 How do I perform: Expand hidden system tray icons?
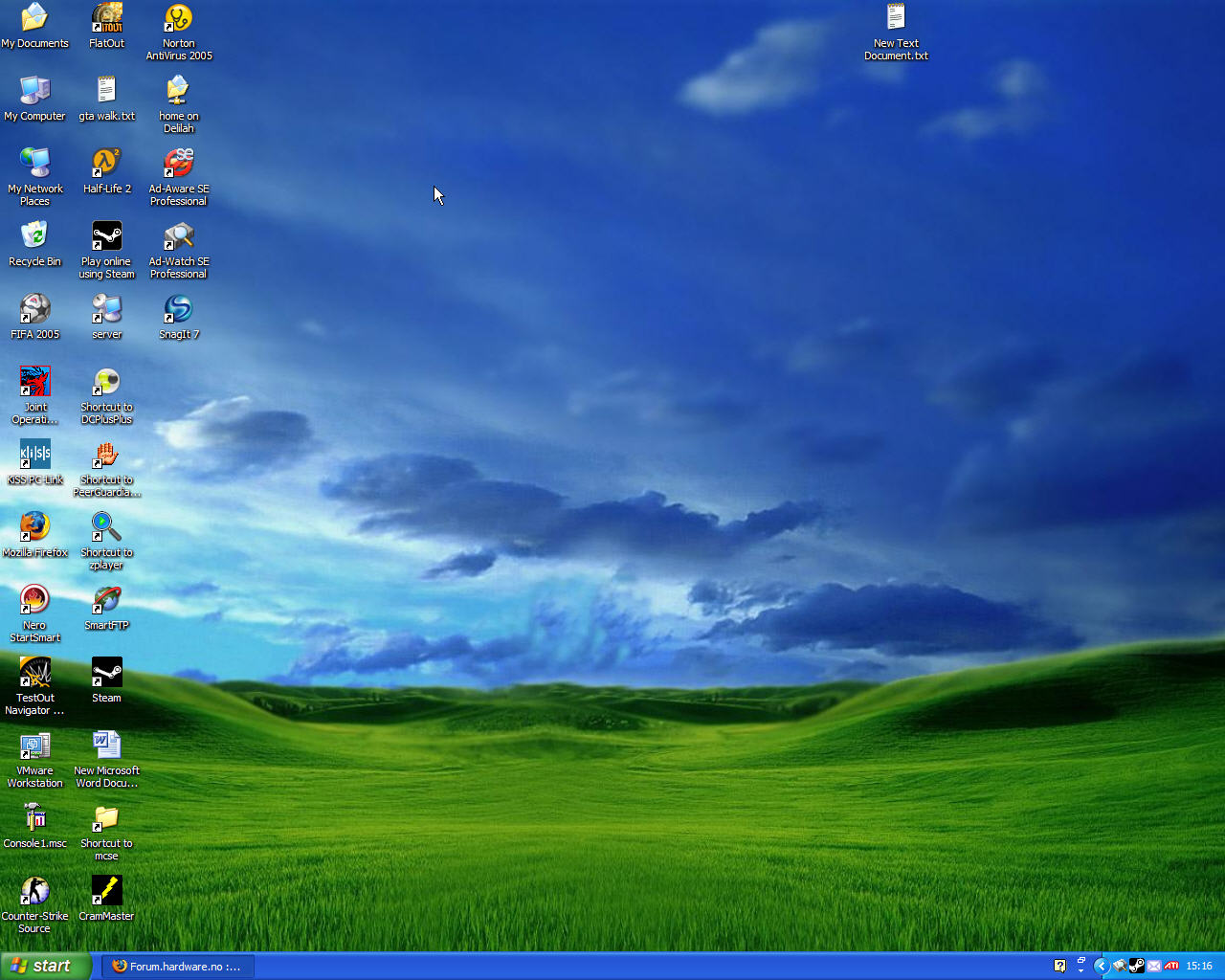[x=1102, y=966]
